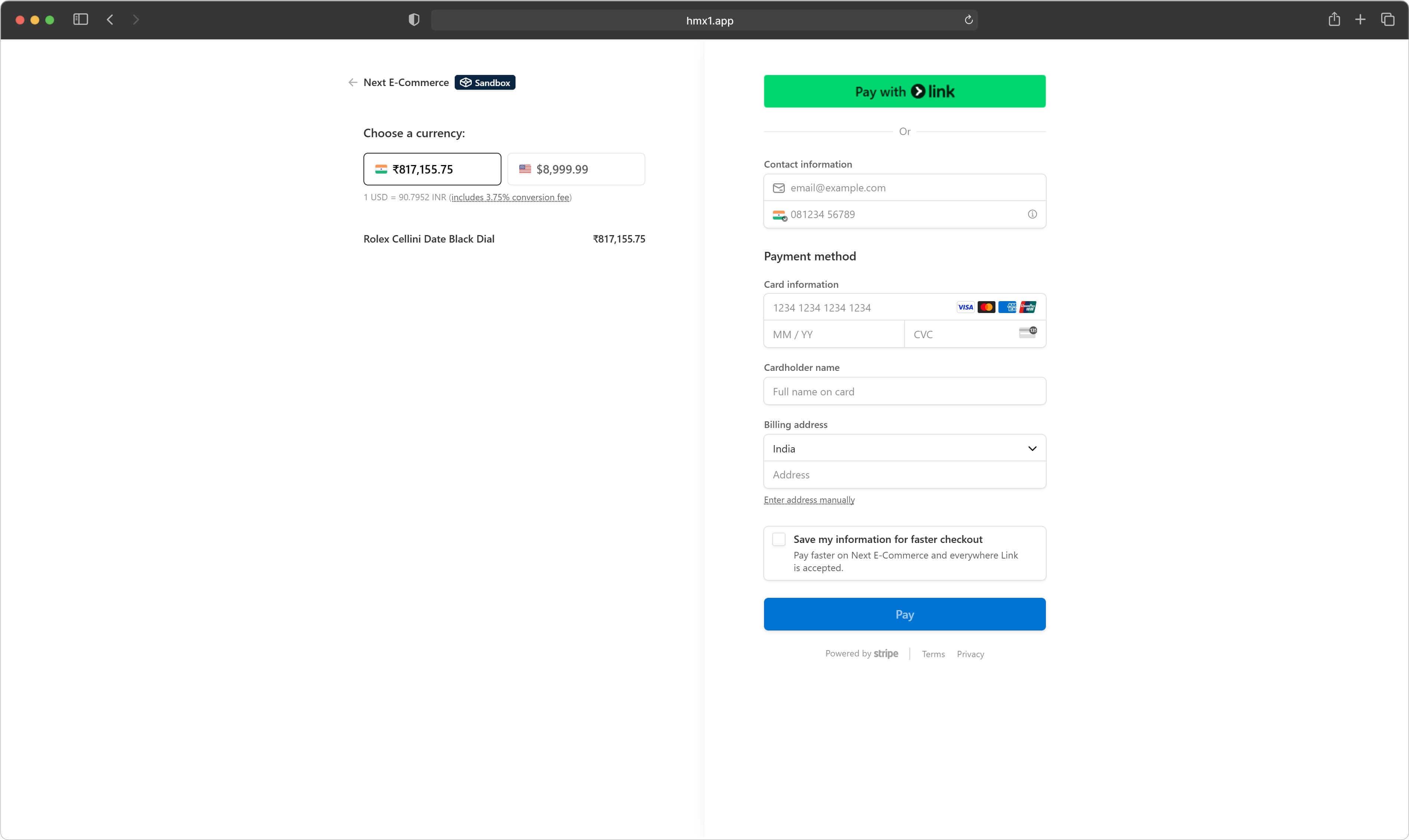This screenshot has width=1409, height=840.
Task: Reload the page with refresh icon
Action: [x=969, y=20]
